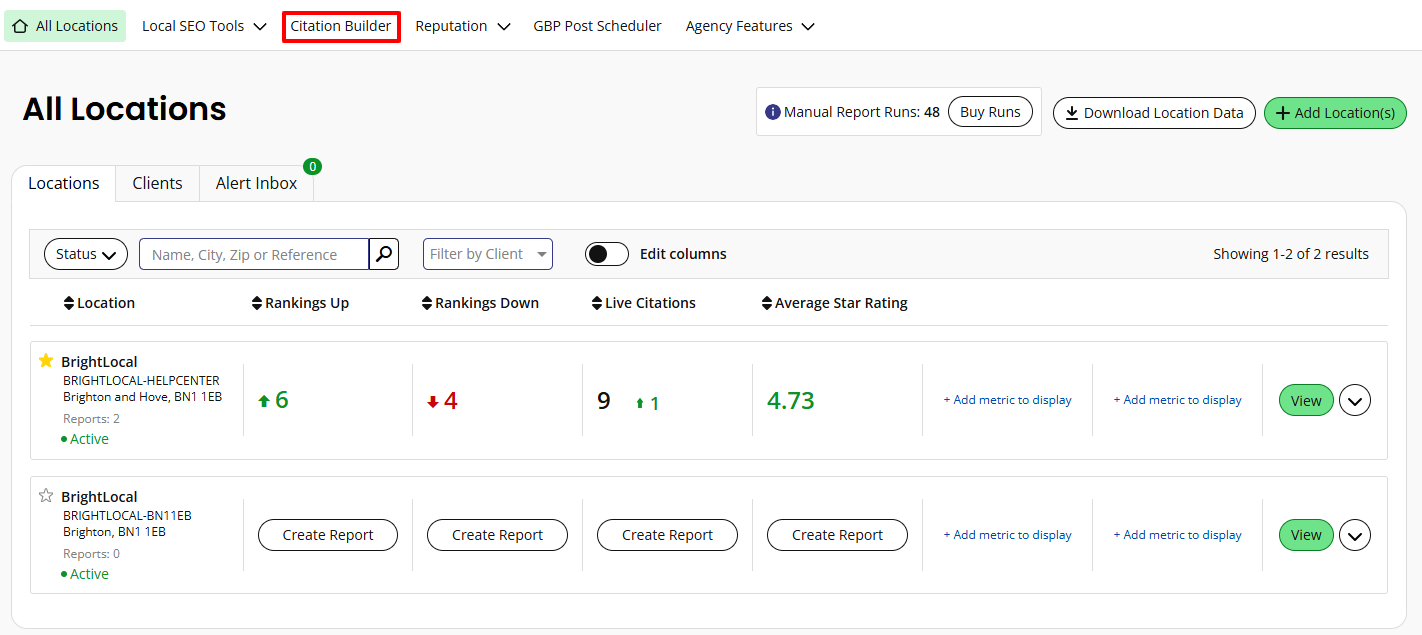Expand the Reputation menu
The image size is (1422, 635).
[463, 26]
